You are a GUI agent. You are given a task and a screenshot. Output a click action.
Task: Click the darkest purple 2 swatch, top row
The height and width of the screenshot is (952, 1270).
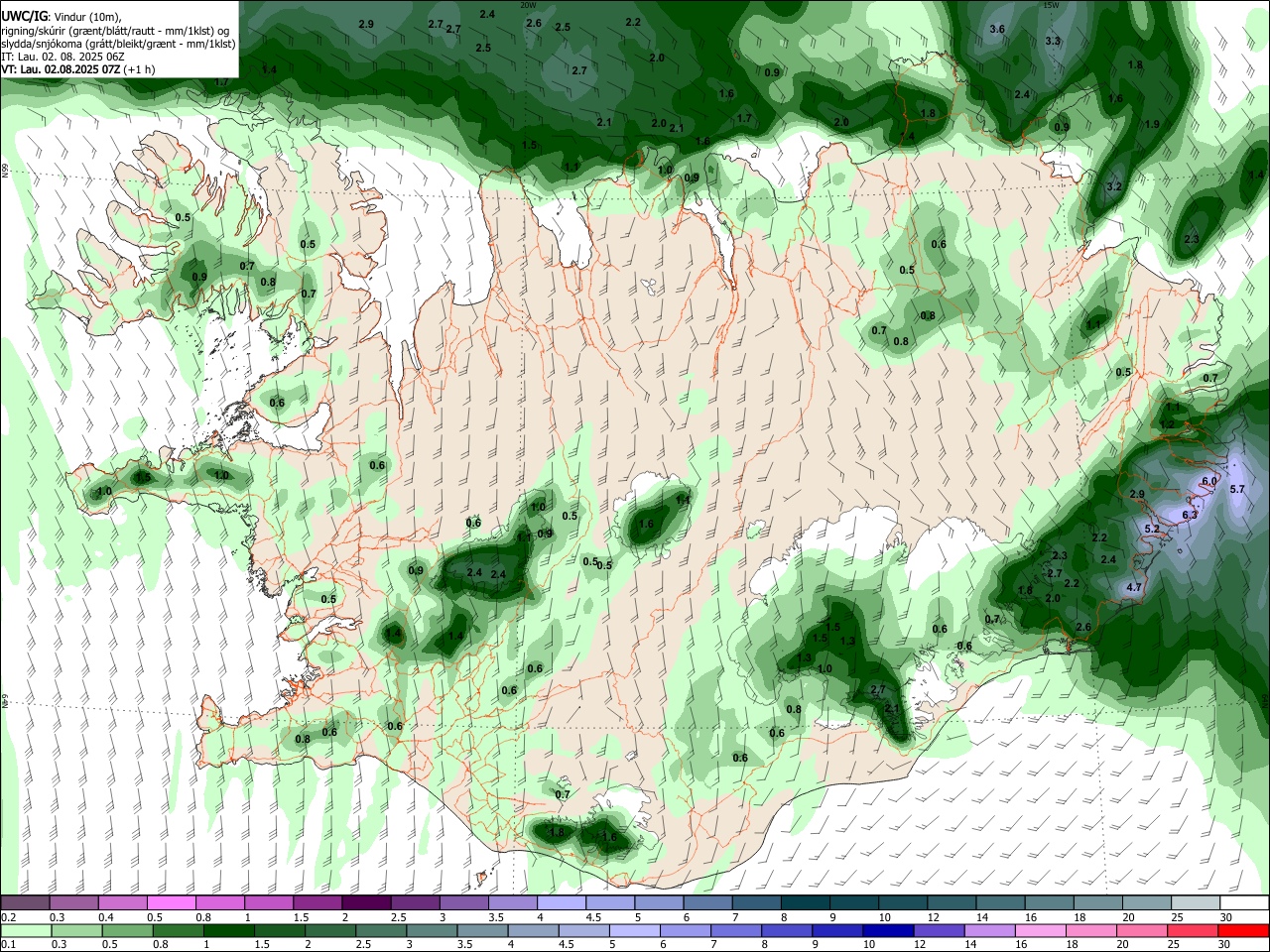click(366, 902)
